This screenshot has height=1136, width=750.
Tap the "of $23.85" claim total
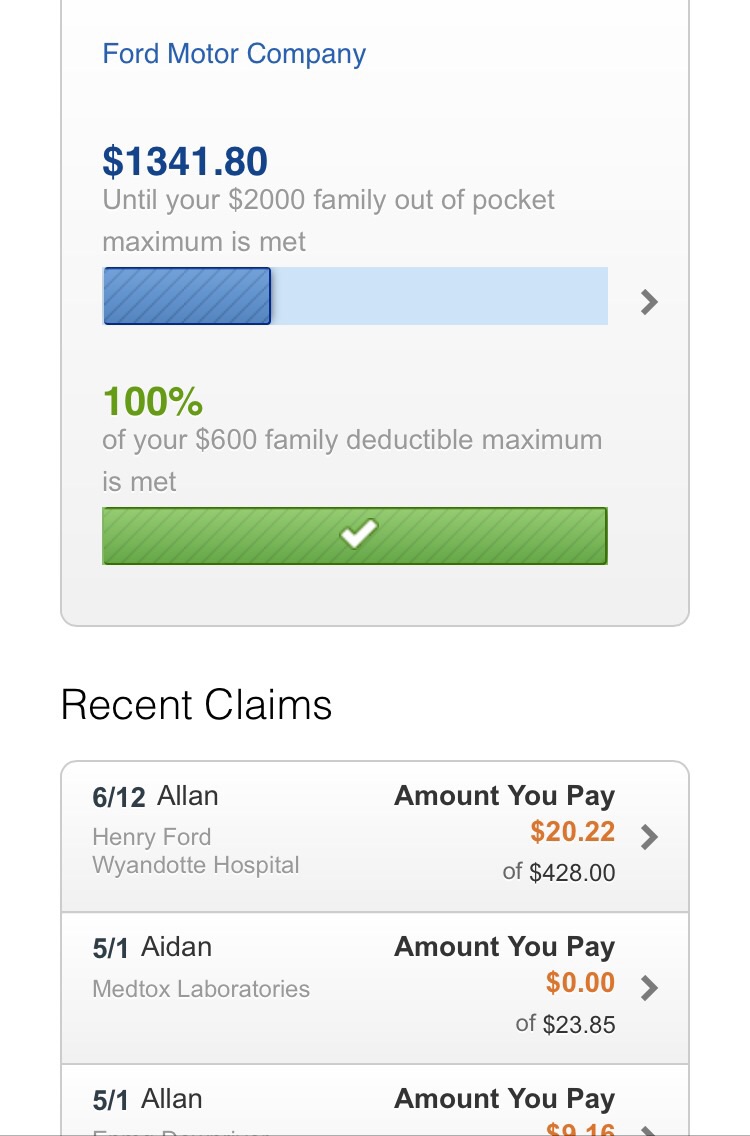[565, 1024]
